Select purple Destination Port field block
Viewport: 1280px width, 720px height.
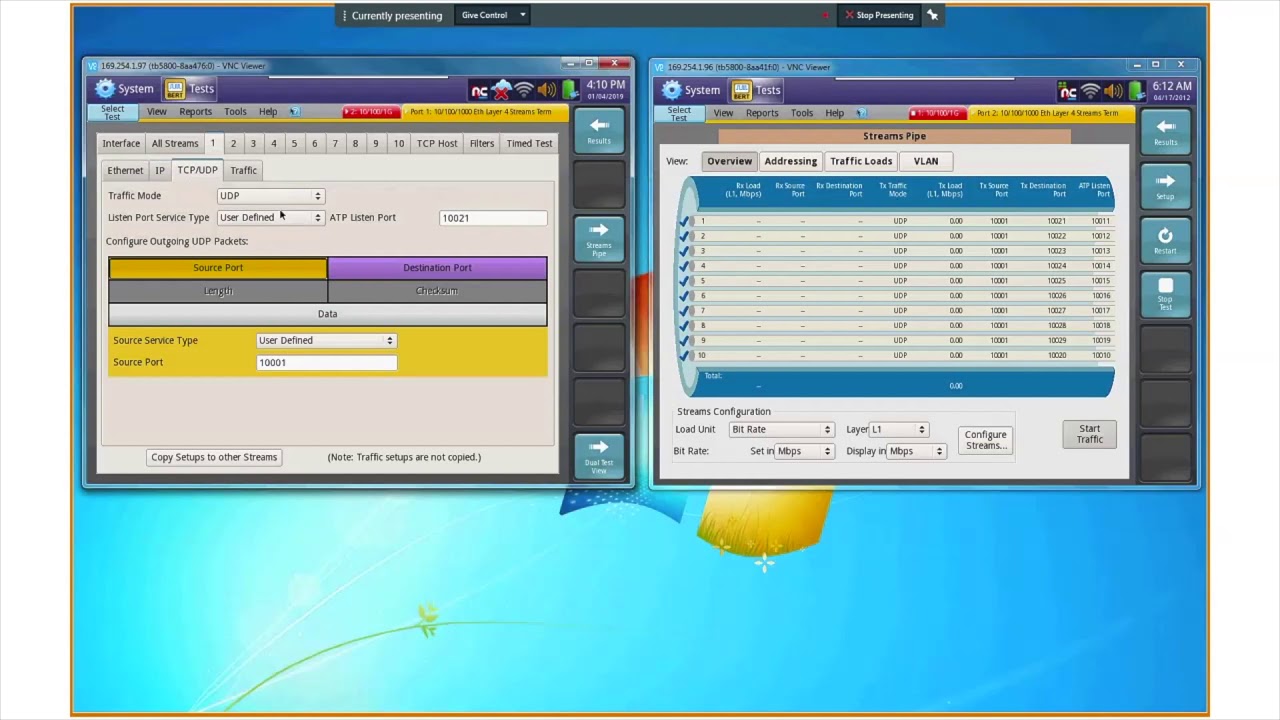(437, 268)
